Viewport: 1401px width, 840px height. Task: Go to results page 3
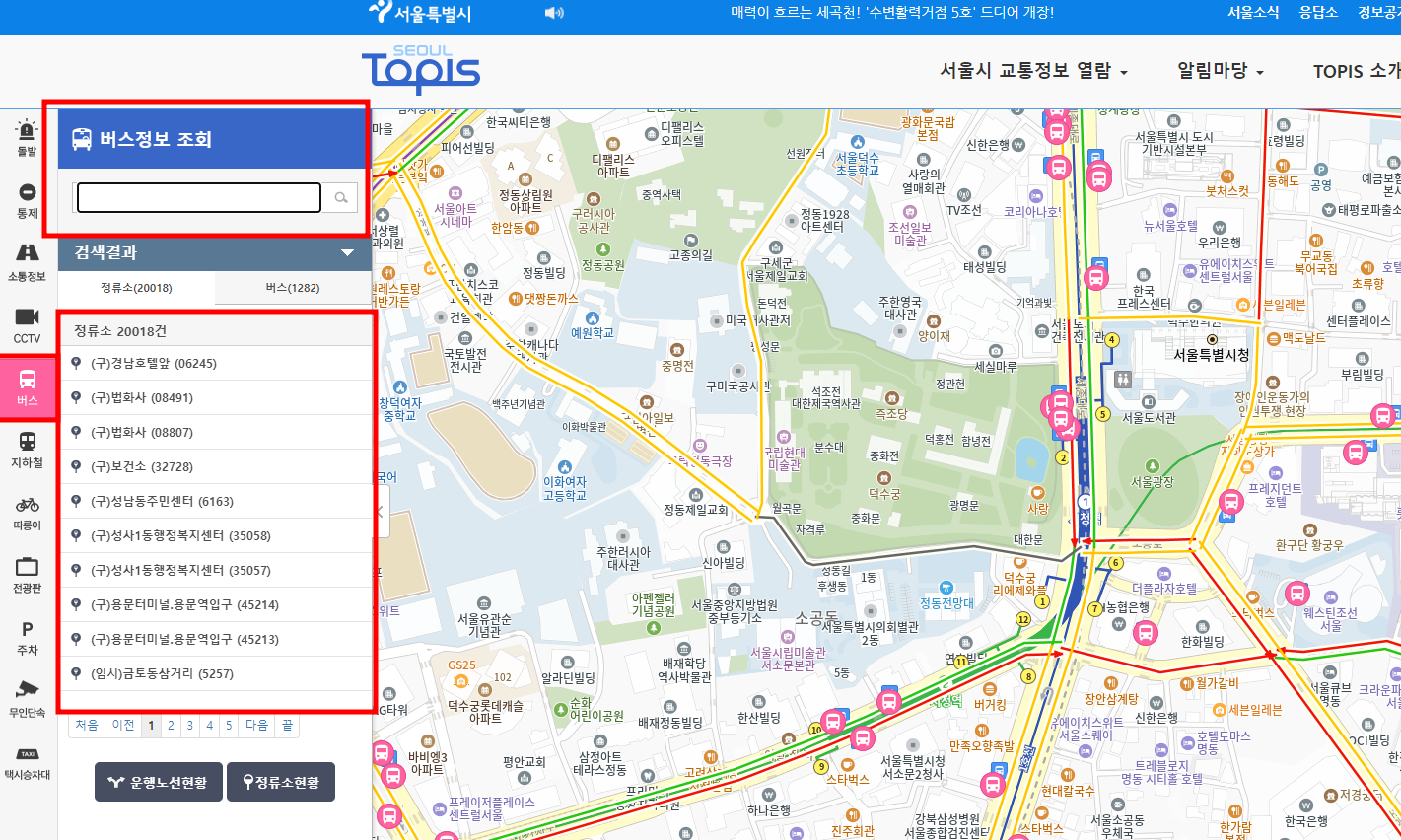click(190, 725)
